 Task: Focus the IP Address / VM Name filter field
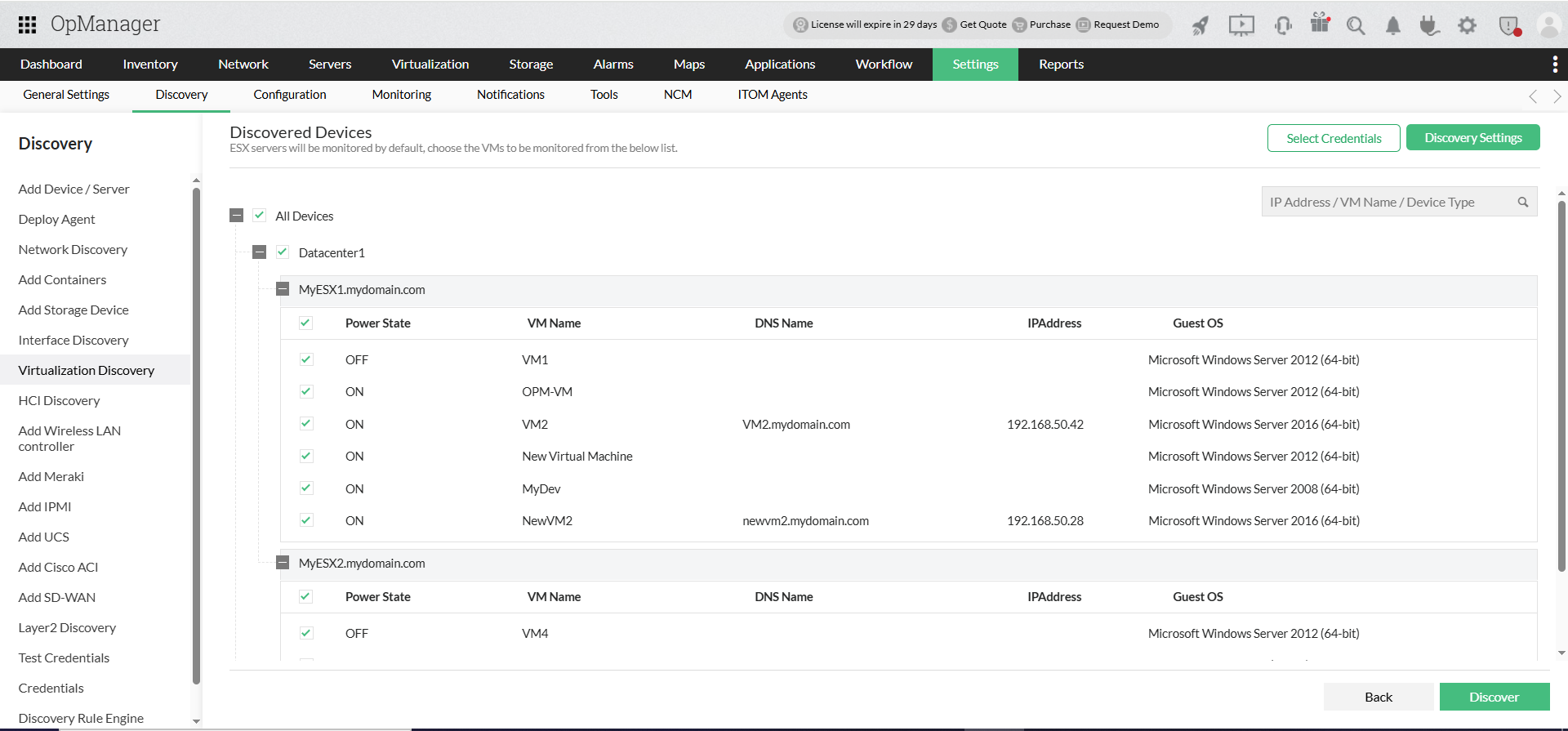(1399, 202)
